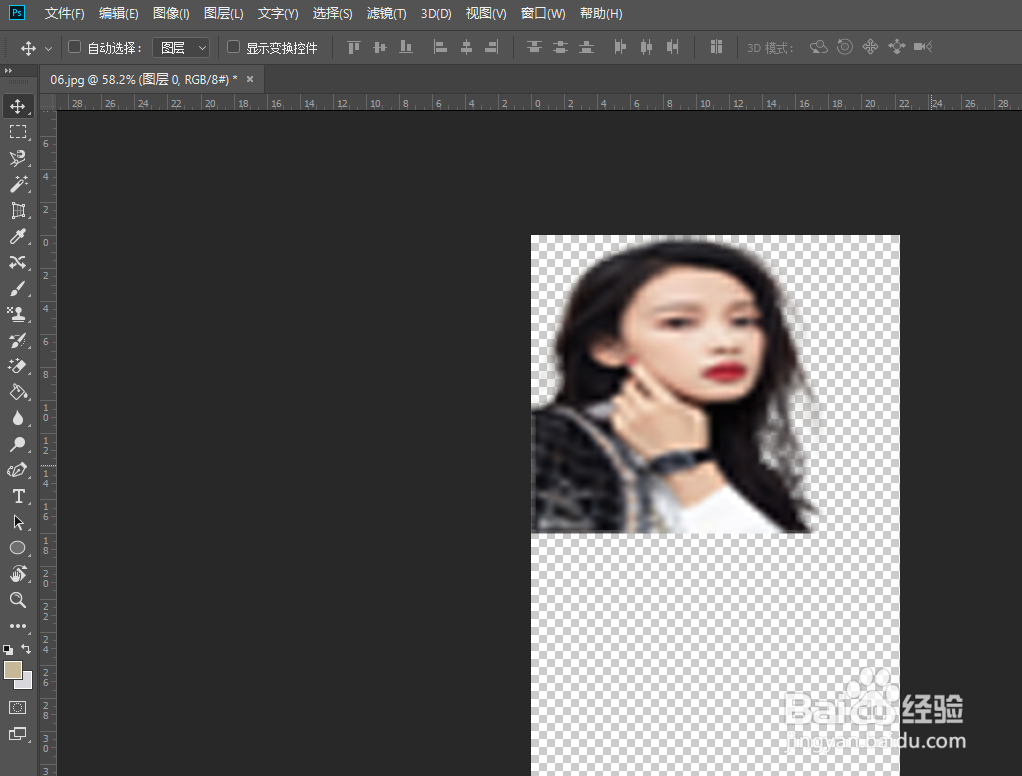The image size is (1022, 776).
Task: Align right edges button
Action: tap(492, 47)
